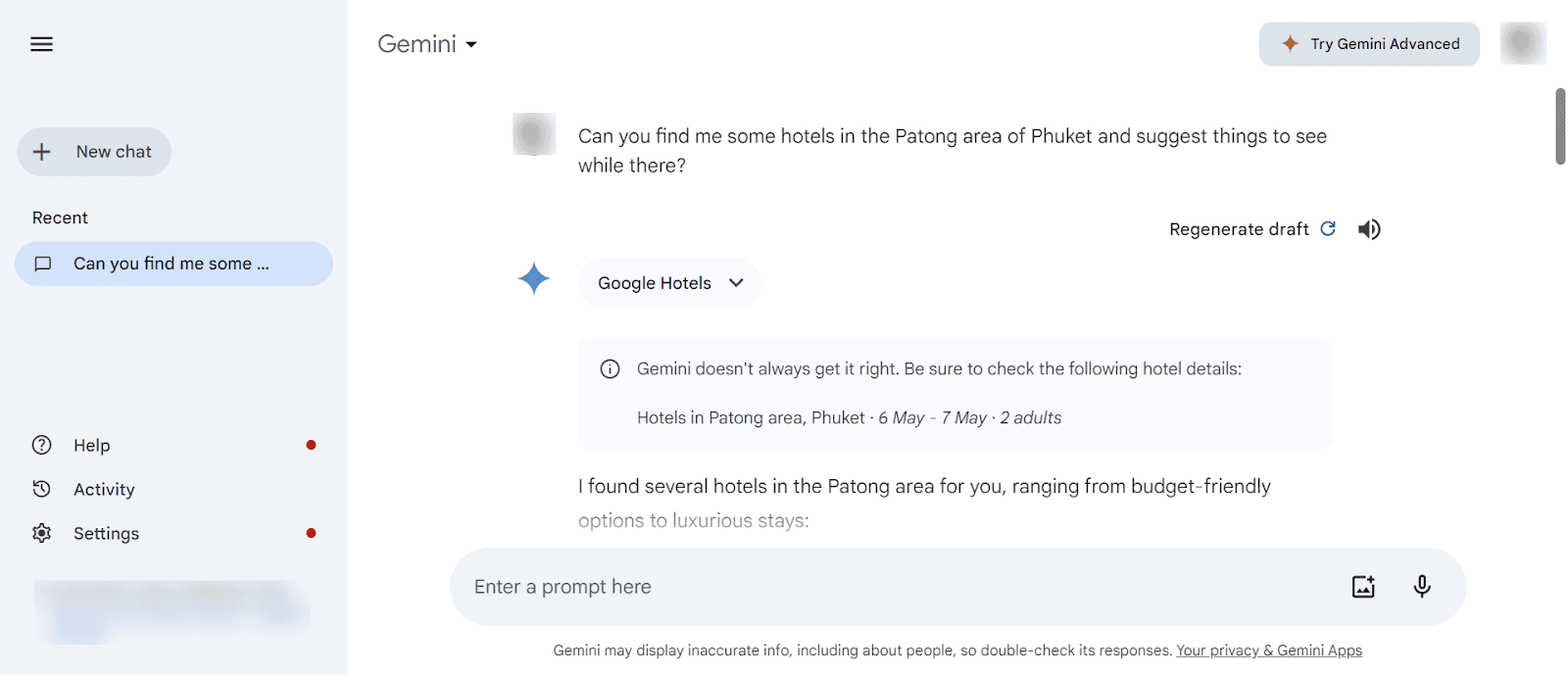Screen dimensions: 1568x675
Task: Open the hamburger main menu
Action: [41, 44]
